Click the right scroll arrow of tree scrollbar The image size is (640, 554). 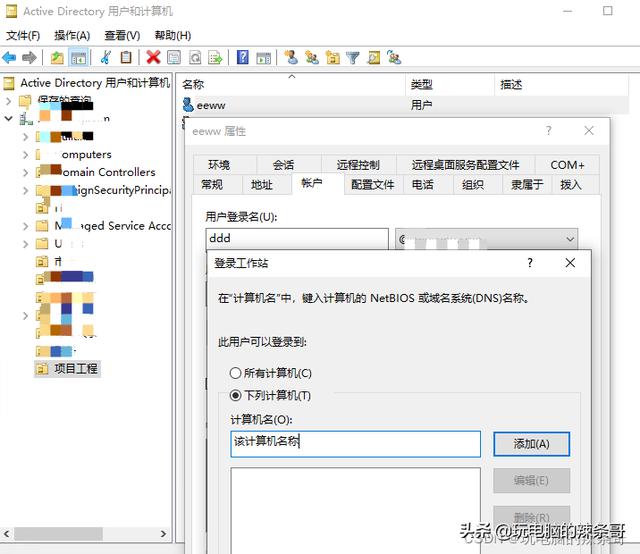tap(163, 534)
